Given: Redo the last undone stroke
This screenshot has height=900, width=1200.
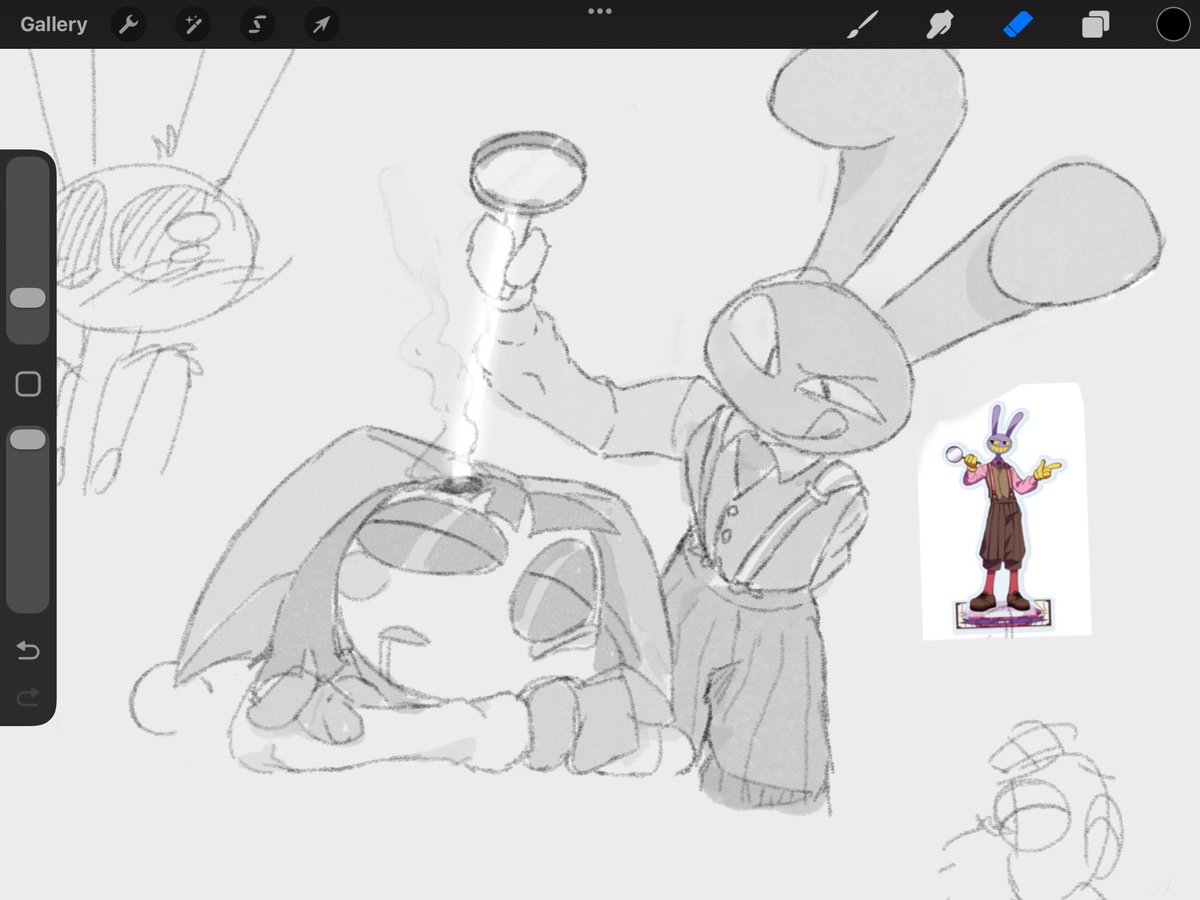Looking at the screenshot, I should [28, 695].
